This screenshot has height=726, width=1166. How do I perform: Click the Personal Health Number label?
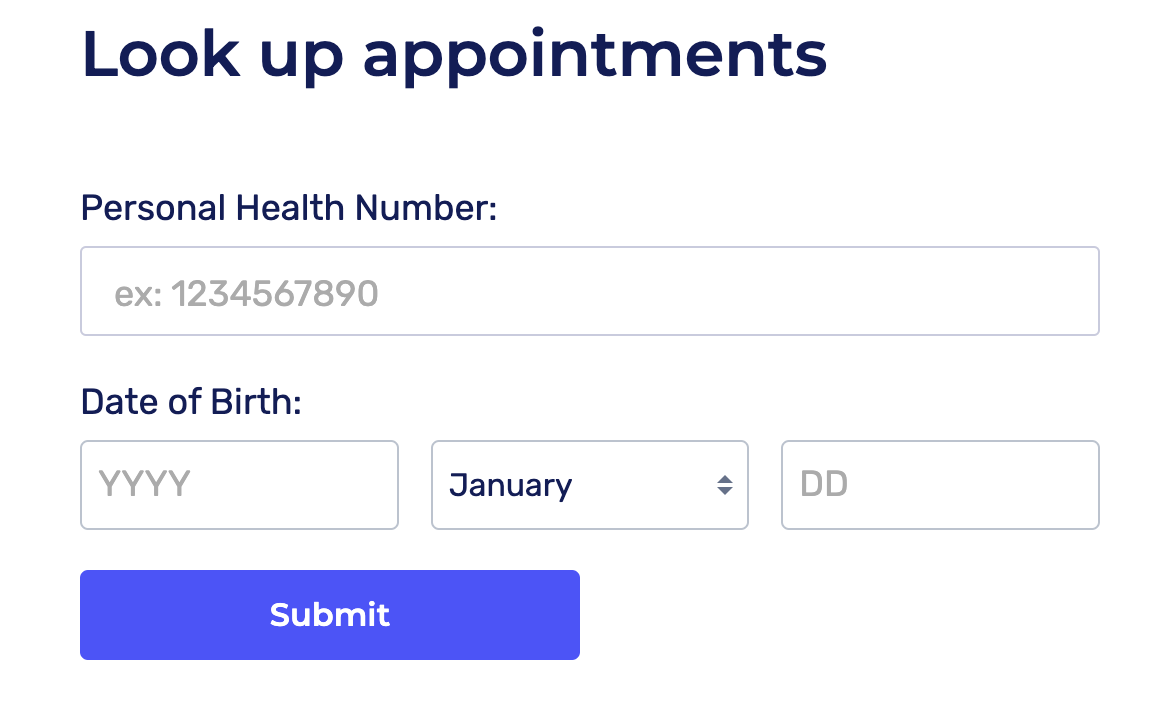click(288, 209)
